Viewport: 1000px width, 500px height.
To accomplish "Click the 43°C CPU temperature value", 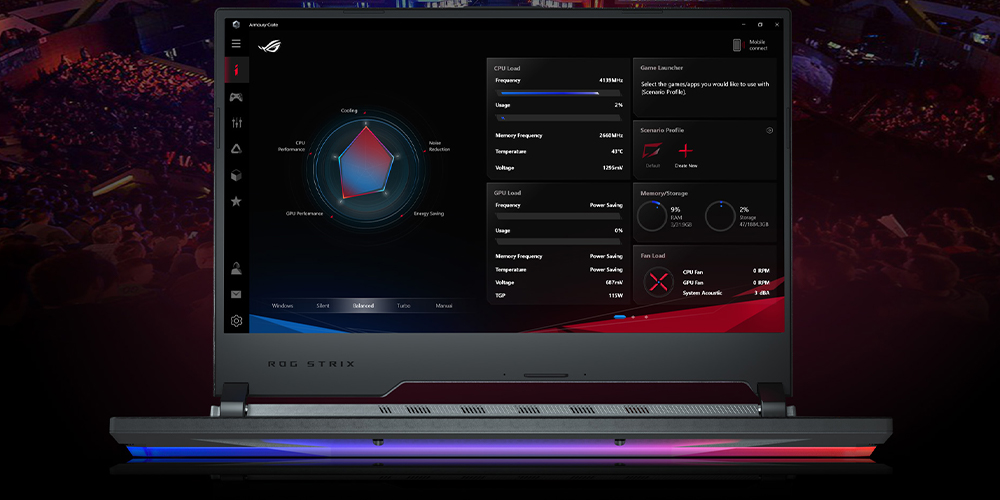I will click(x=615, y=152).
